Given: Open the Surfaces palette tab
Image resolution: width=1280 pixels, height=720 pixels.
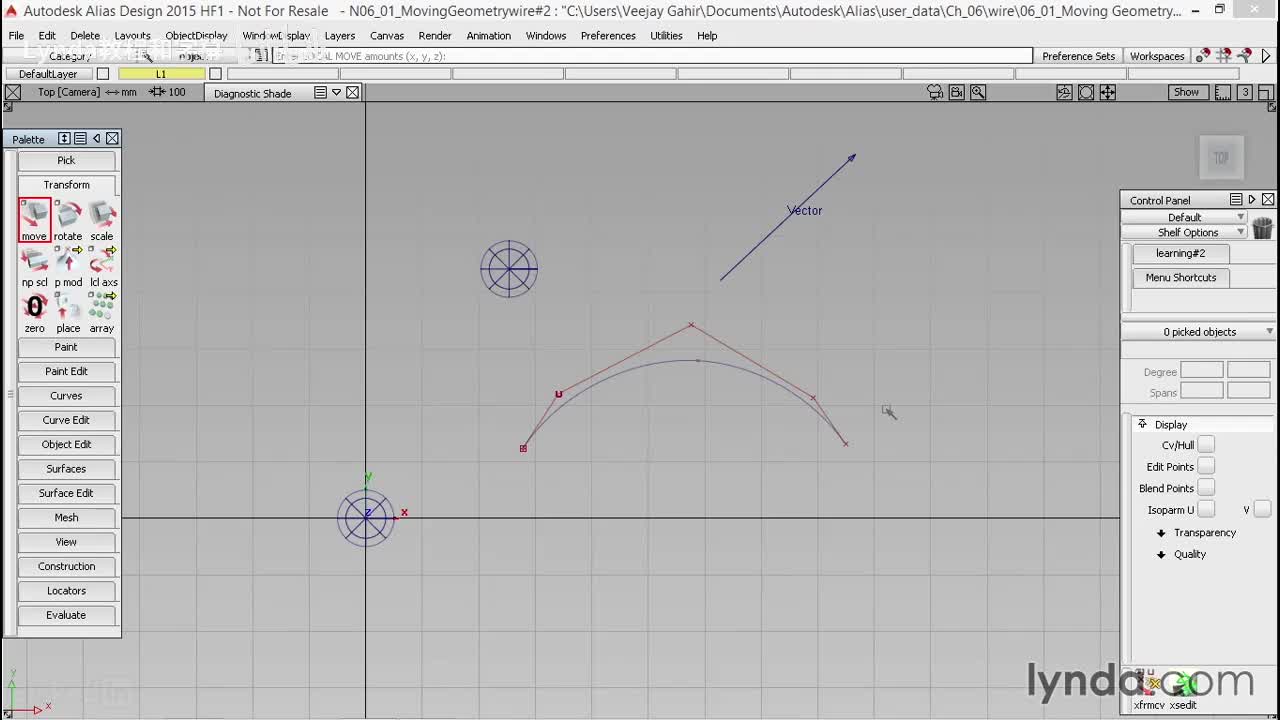Looking at the screenshot, I should (x=66, y=469).
